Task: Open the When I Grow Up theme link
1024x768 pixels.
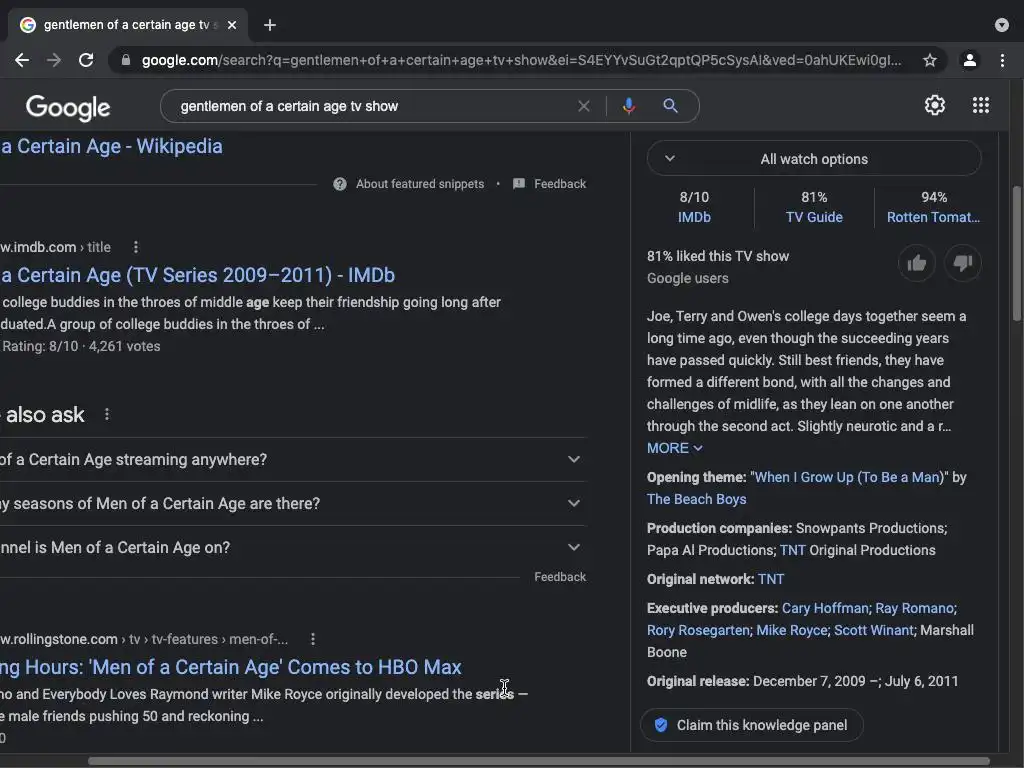Action: point(849,477)
